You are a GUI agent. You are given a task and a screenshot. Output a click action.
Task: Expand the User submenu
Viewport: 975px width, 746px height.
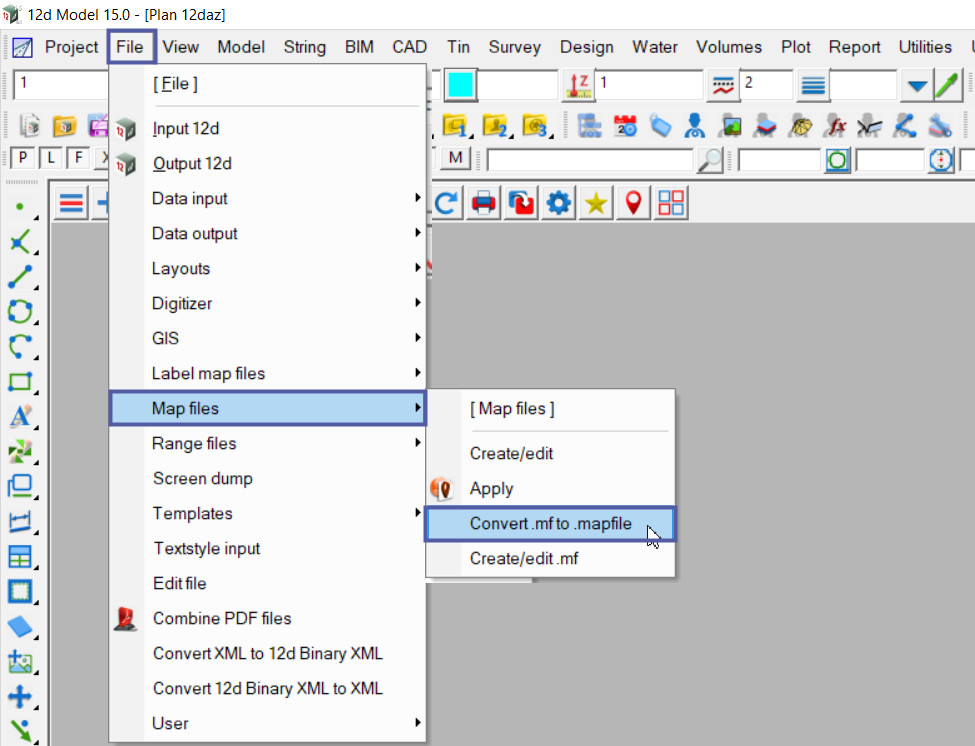[267, 723]
